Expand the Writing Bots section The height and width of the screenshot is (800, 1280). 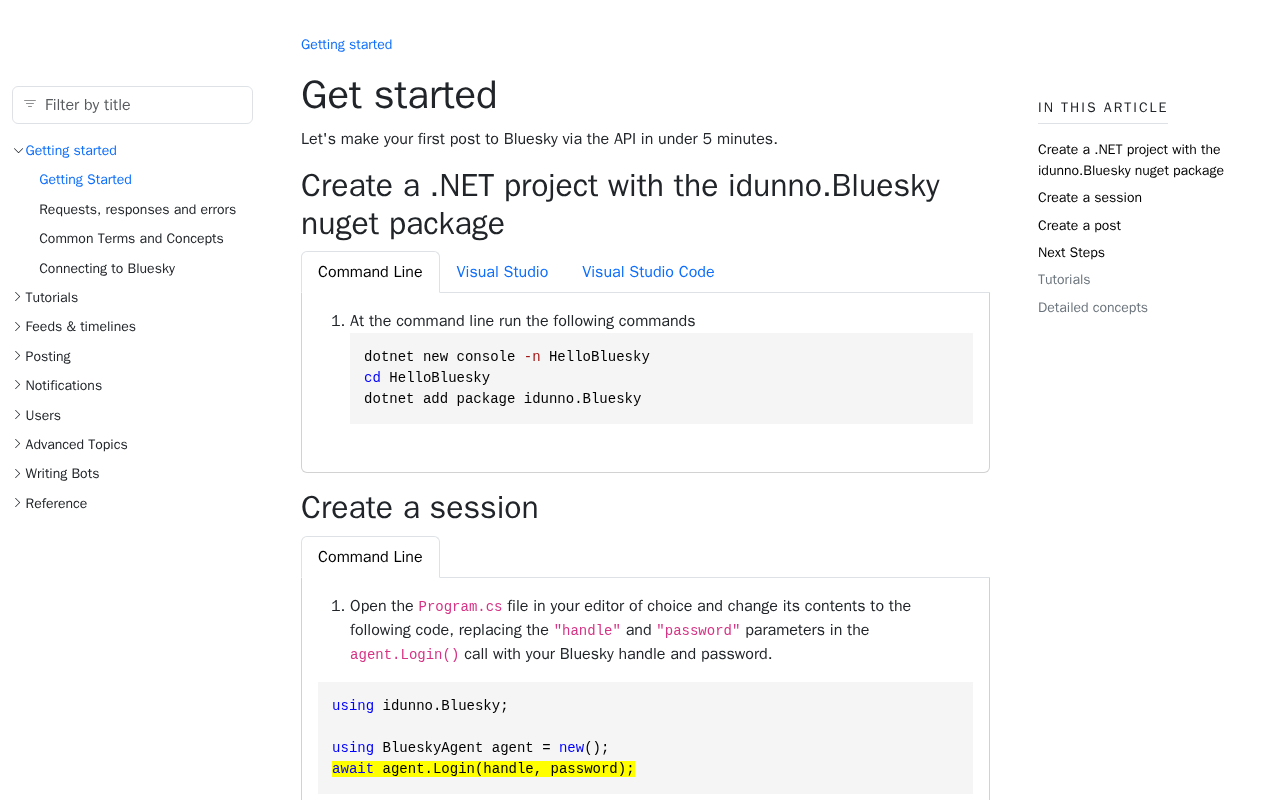(x=18, y=473)
